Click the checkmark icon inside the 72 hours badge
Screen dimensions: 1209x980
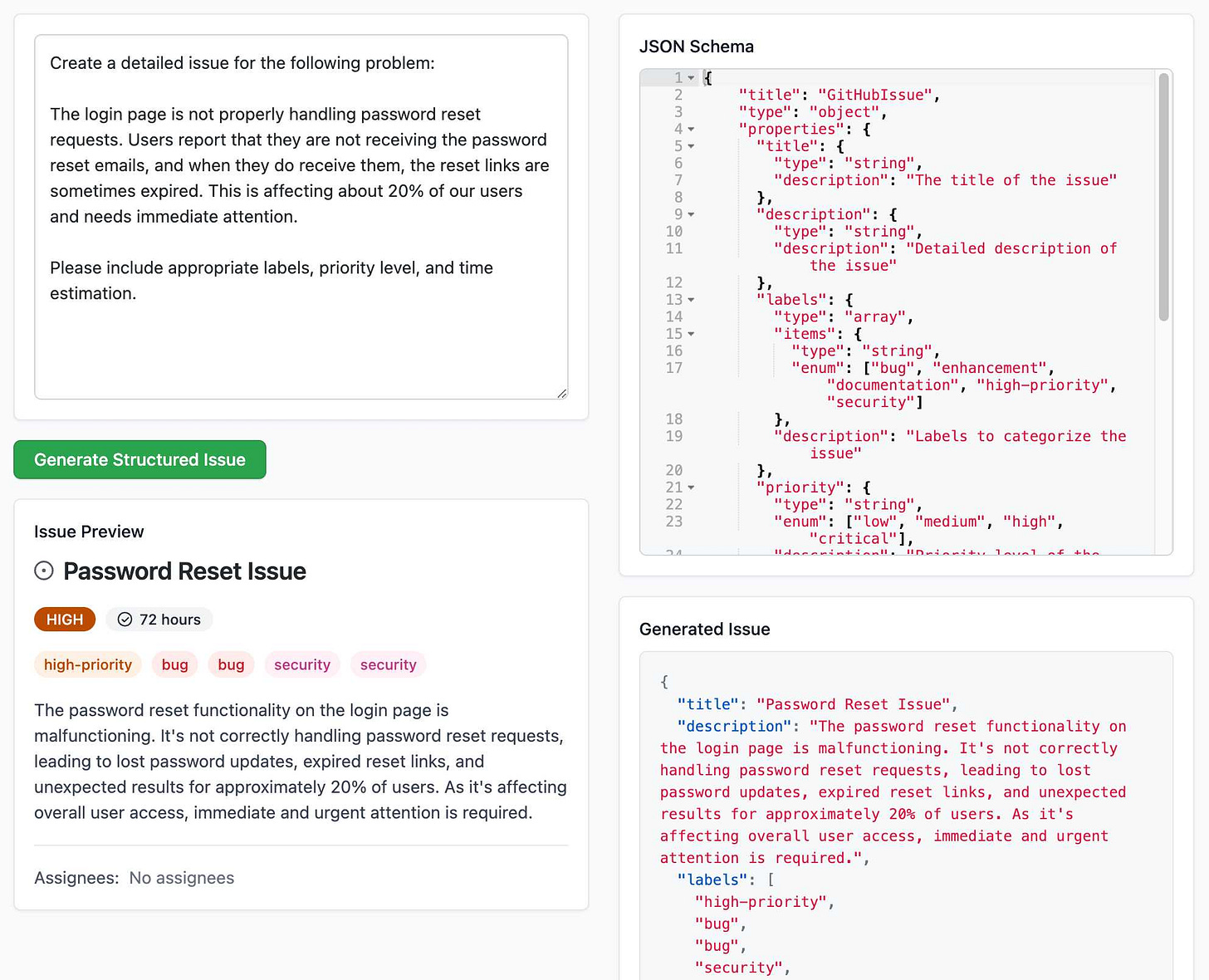pyautogui.click(x=125, y=619)
